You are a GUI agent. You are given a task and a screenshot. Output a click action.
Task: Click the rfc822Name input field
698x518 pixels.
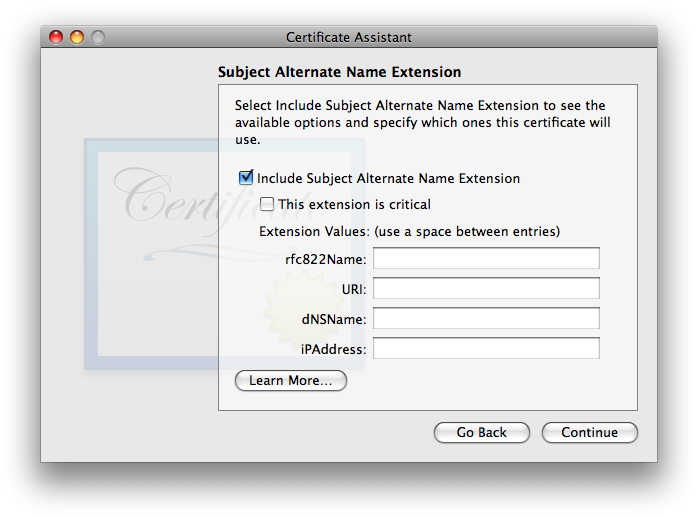point(486,258)
